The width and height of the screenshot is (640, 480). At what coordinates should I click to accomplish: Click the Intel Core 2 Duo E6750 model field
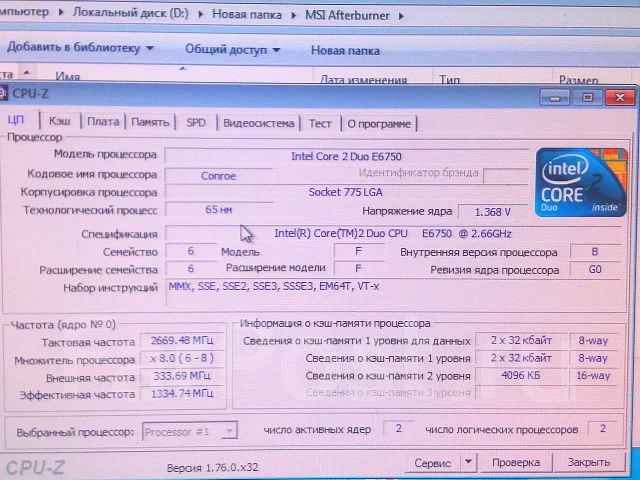[x=346, y=156]
